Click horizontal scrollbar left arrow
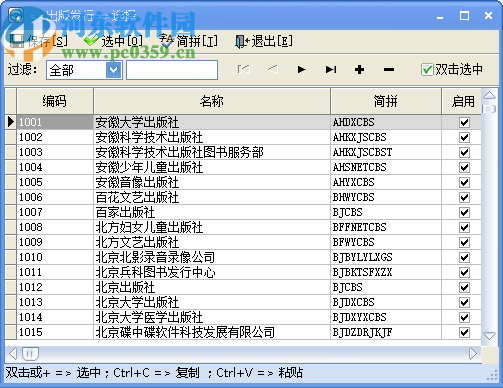503x388 pixels. pyautogui.click(x=13, y=354)
